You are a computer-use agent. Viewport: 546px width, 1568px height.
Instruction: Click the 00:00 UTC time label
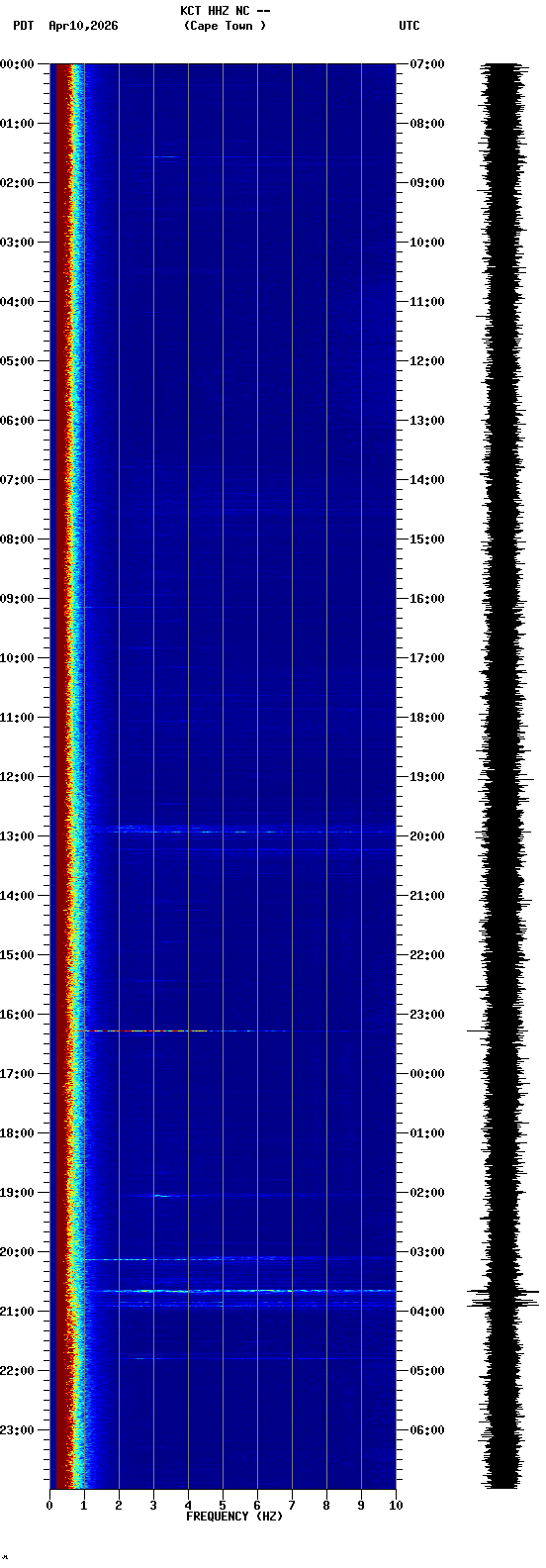click(427, 1074)
